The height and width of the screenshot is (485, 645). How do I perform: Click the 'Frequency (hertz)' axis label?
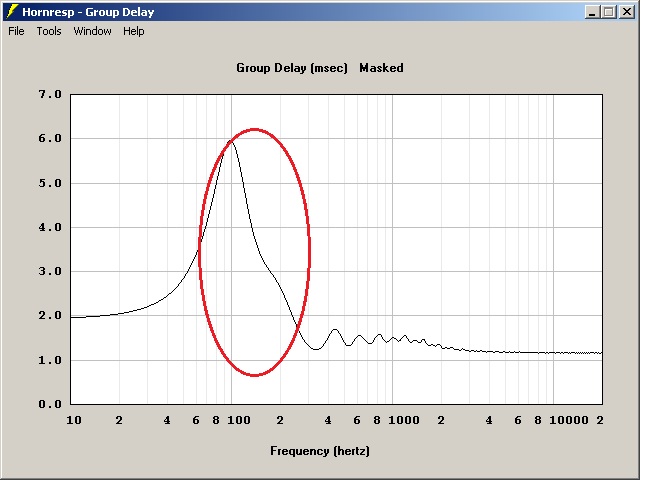(320, 451)
